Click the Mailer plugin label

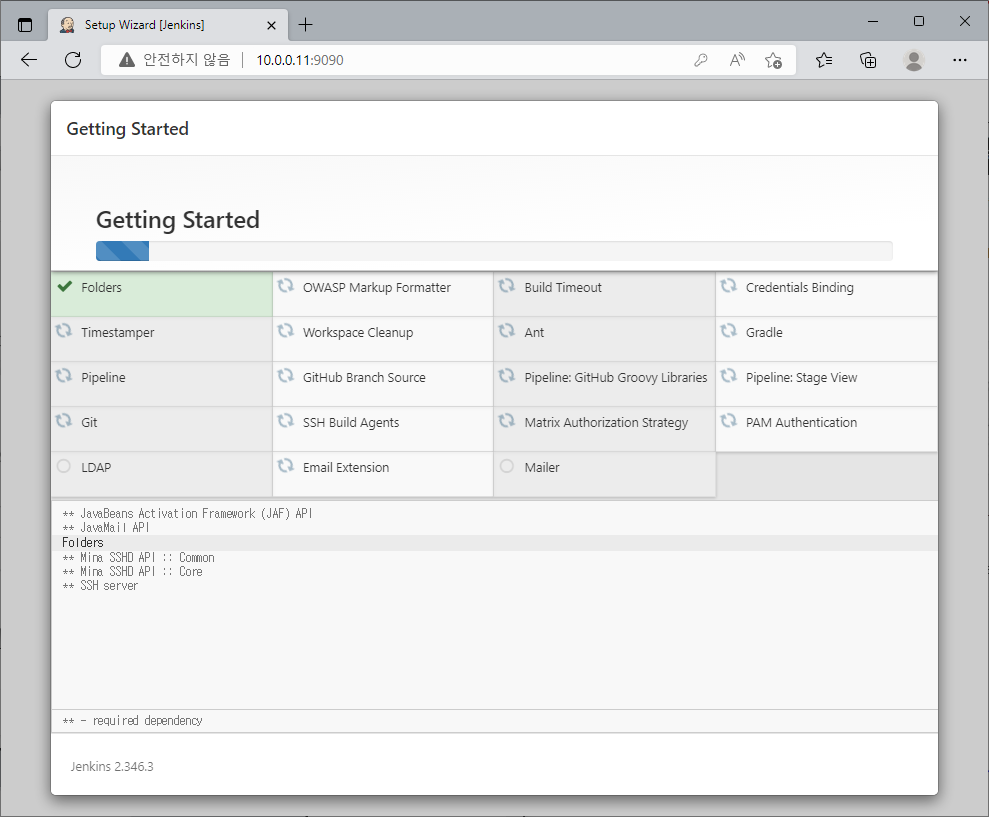point(542,467)
